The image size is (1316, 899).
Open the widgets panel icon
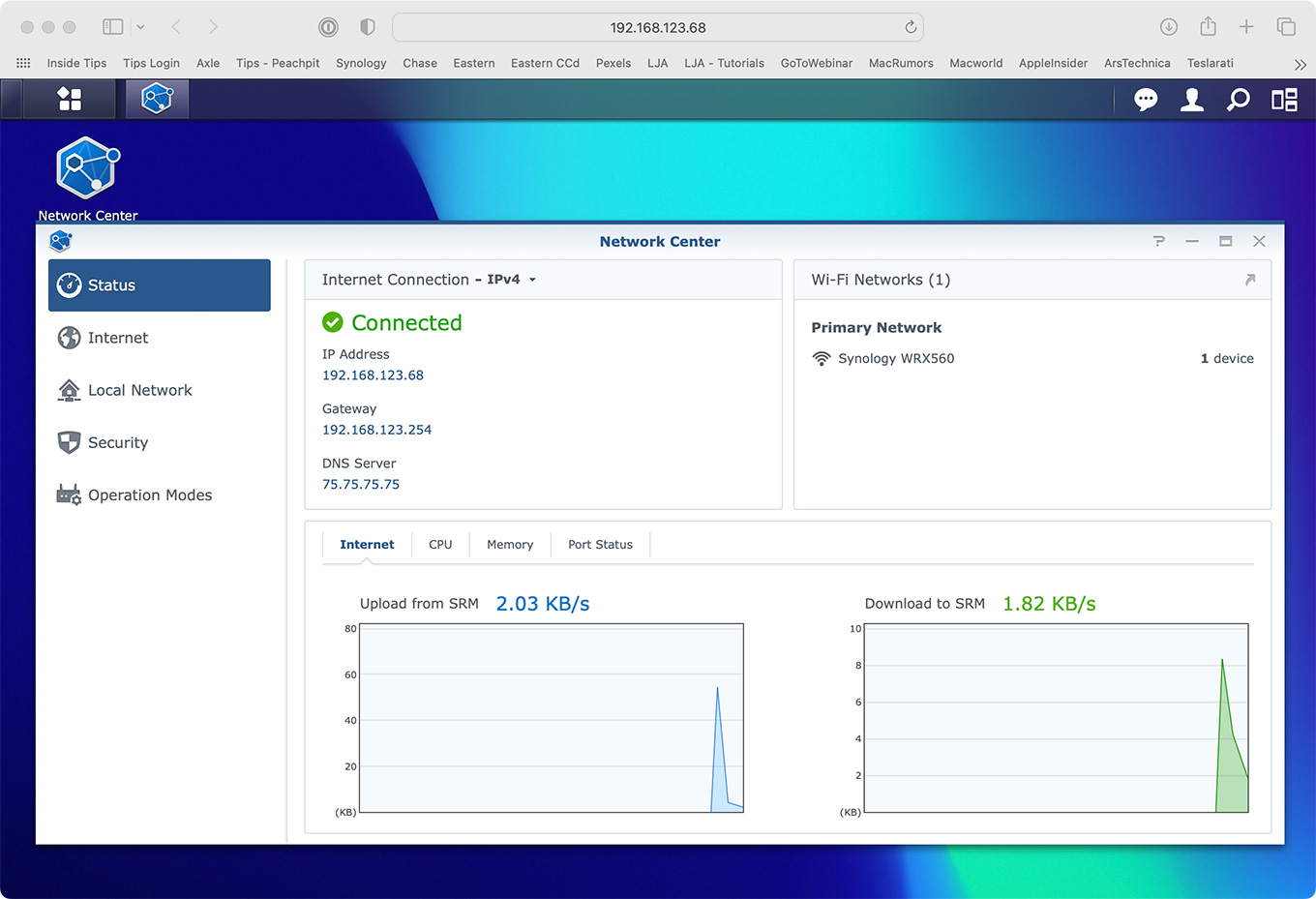click(x=1284, y=100)
